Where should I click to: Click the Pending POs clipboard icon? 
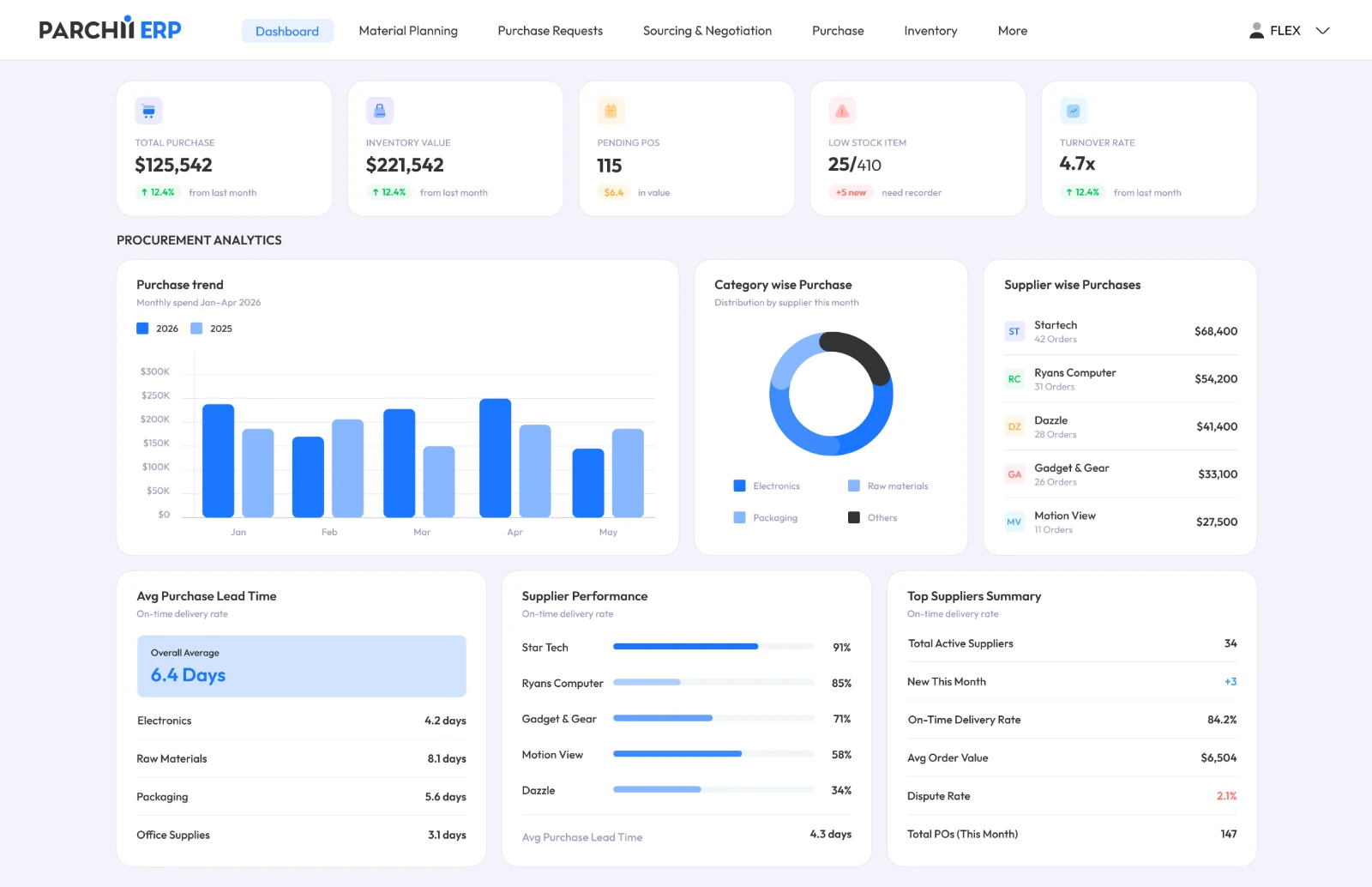[611, 111]
